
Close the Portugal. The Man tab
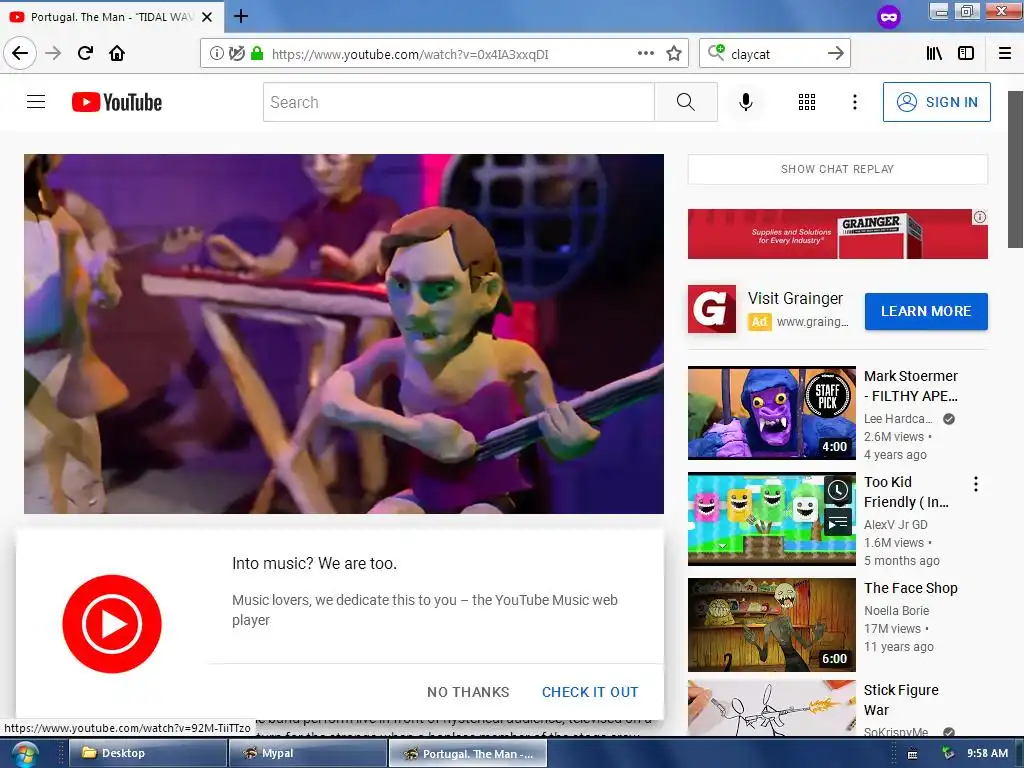207,17
